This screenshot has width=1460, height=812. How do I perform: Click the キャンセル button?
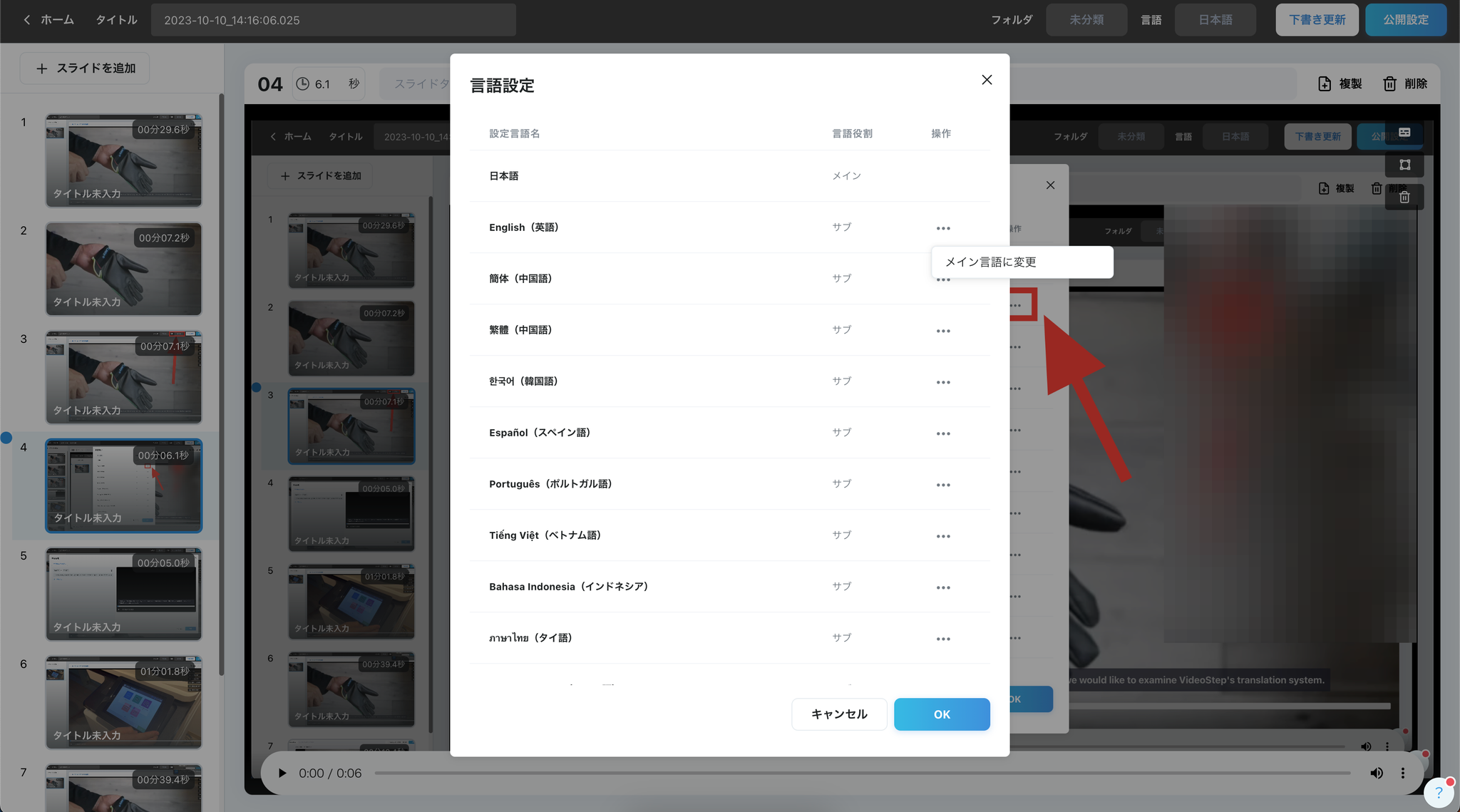click(x=838, y=714)
